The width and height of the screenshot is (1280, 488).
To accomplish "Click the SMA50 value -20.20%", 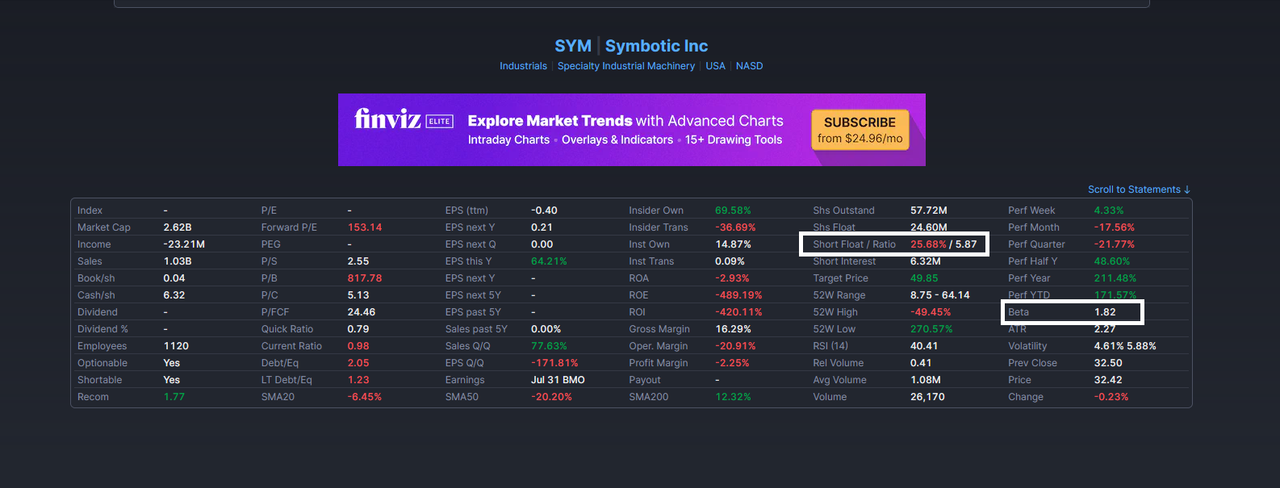I will coord(551,397).
